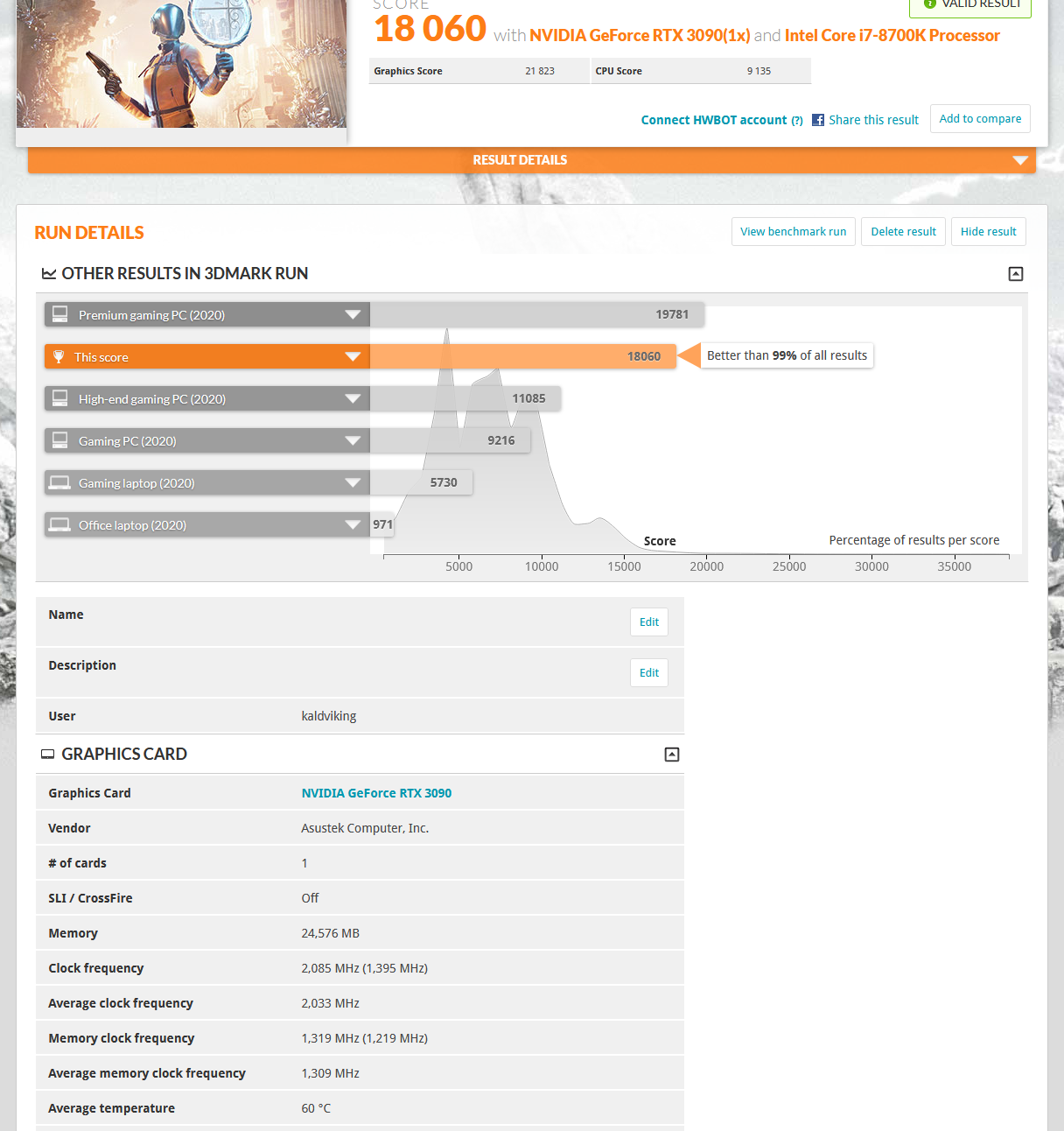Click the user name kaldviking

329,716
